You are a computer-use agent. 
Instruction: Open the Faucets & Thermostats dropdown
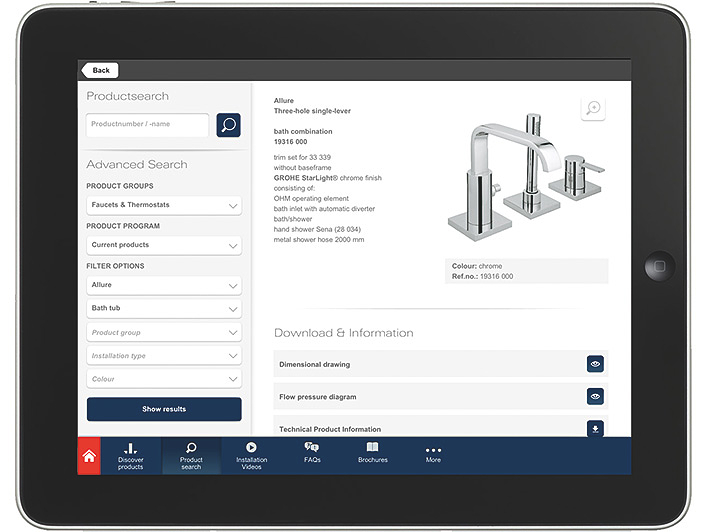pos(164,205)
